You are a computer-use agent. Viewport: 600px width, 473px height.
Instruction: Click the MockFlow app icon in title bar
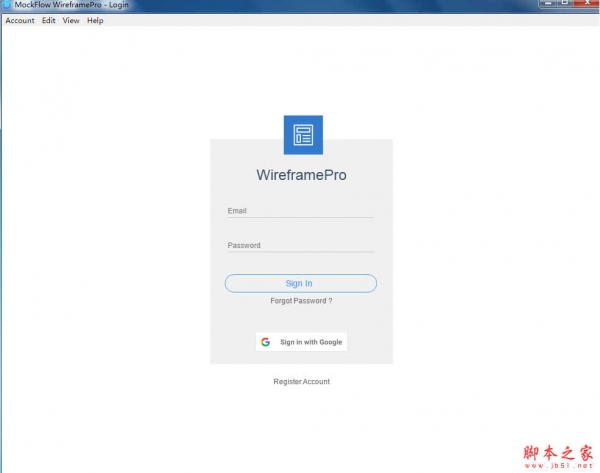point(7,5)
